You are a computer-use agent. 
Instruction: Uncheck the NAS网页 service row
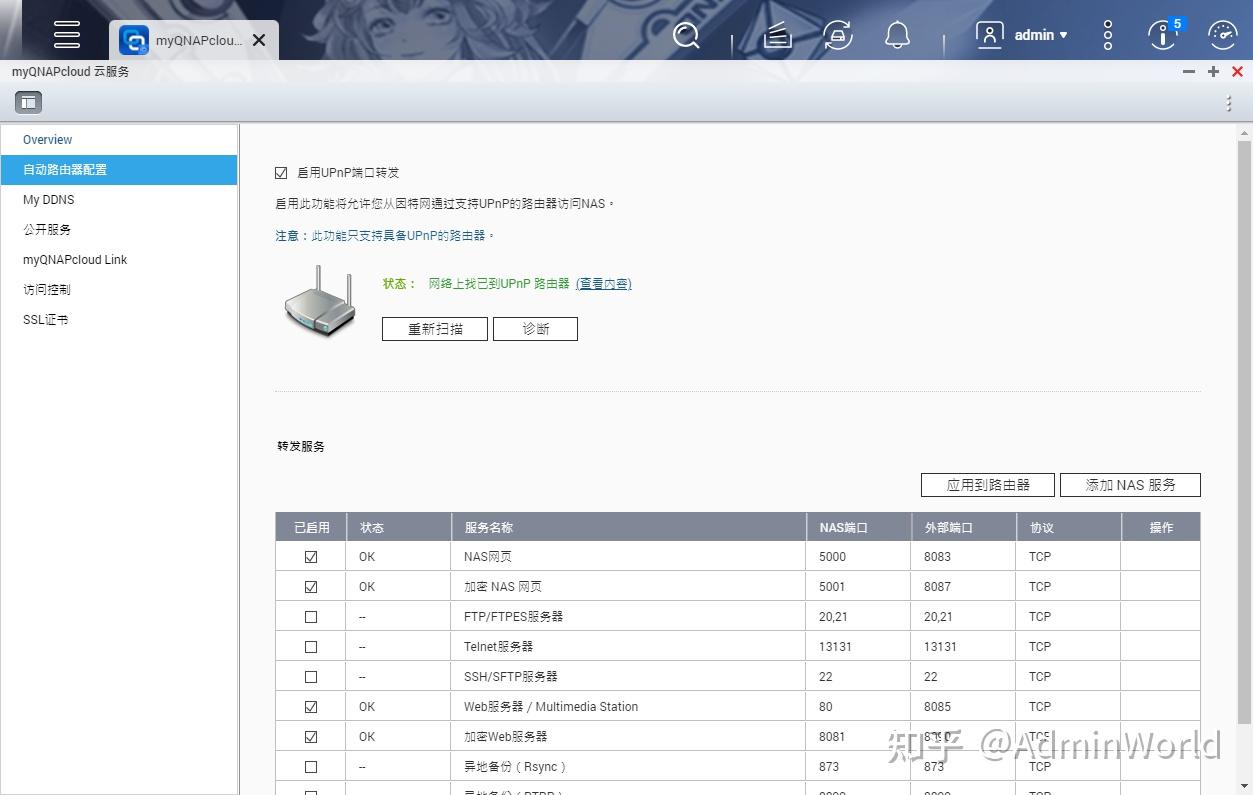310,556
